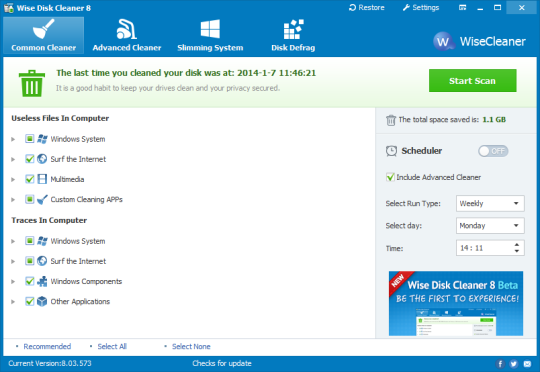Image resolution: width=540 pixels, height=372 pixels.
Task: Toggle the Custom Cleaning APPs checkbox
Action: pyautogui.click(x=30, y=199)
